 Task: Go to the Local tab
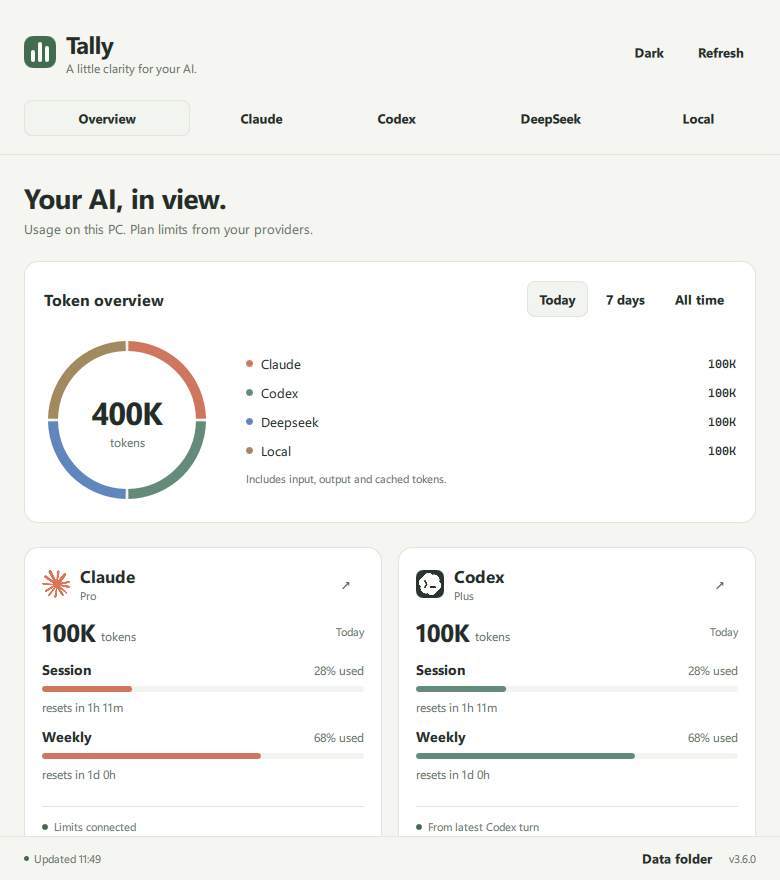pyautogui.click(x=698, y=119)
